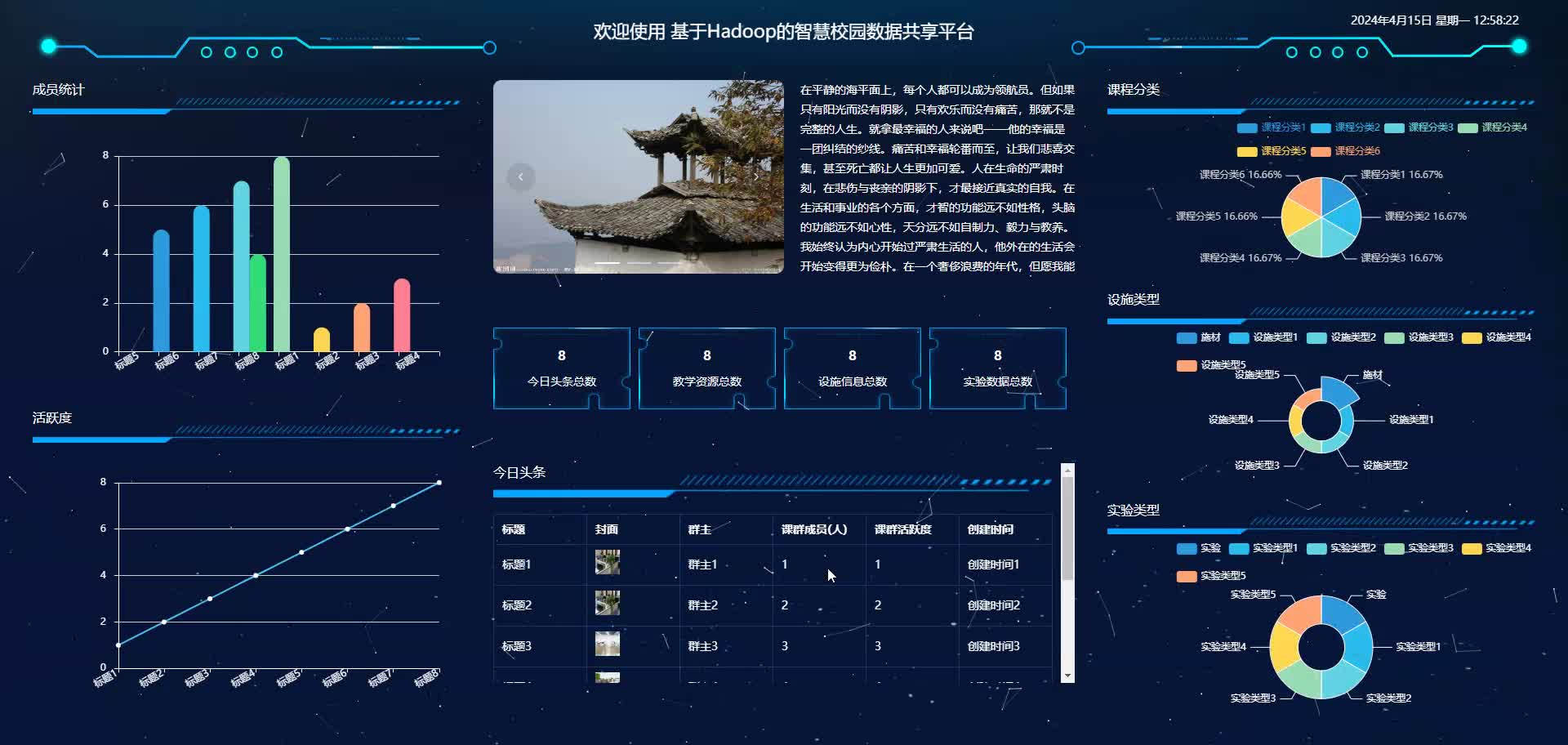The width and height of the screenshot is (1568, 745).
Task: Open the cover thumbnail in the 群主2 row
Action: (x=608, y=603)
